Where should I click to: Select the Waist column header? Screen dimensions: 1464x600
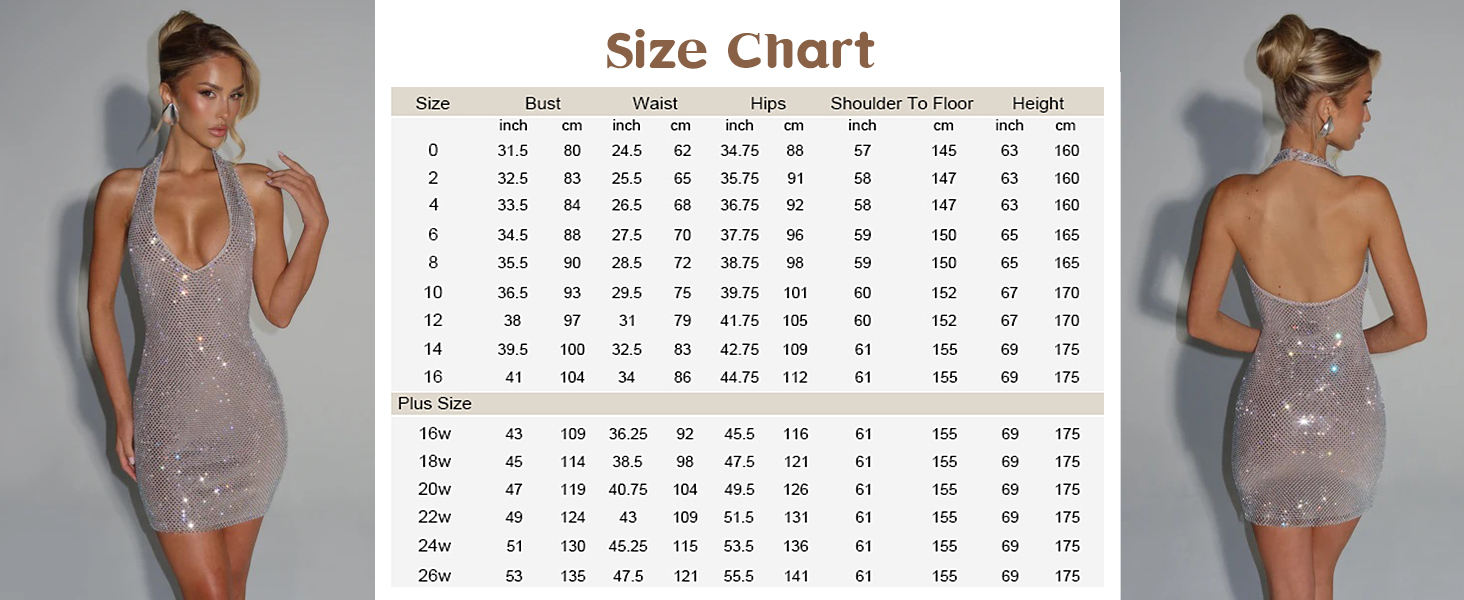click(655, 103)
